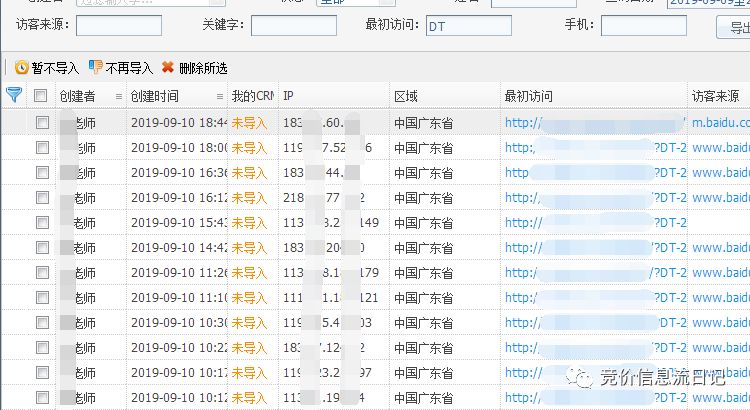Viewport: 750px width, 410px height.
Task: Focus the 手机 input field
Action: pos(644,25)
